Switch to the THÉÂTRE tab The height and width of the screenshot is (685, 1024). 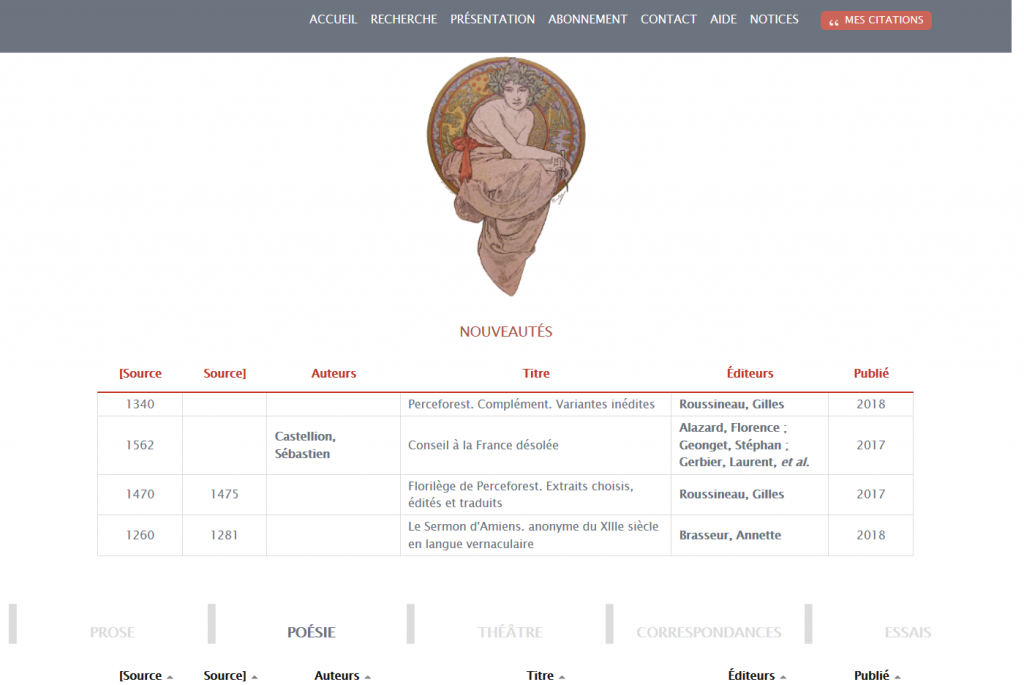(x=510, y=632)
